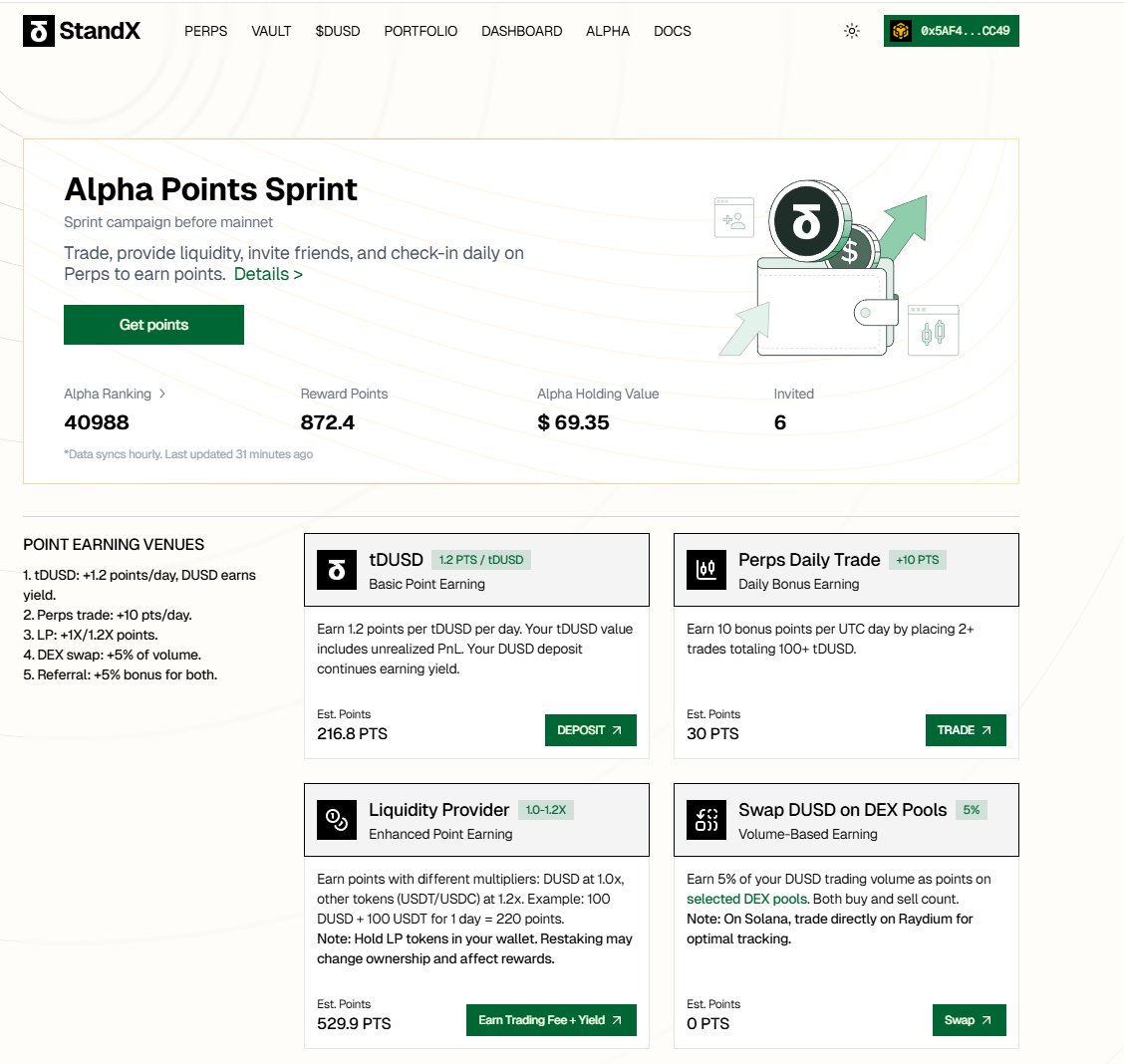Follow the Details > link
This screenshot has width=1124, height=1064.
click(268, 274)
